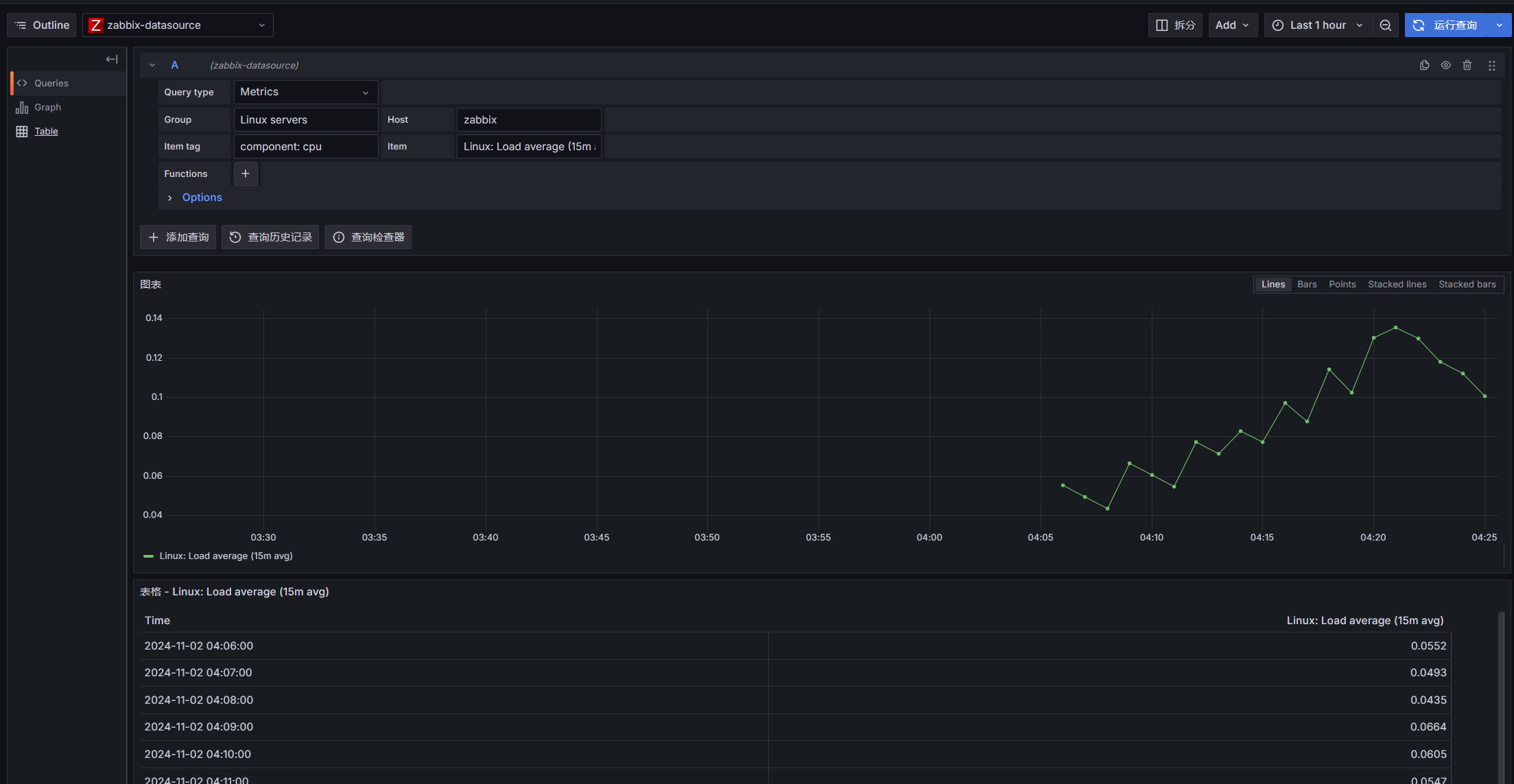
Task: Click the Item field Load average
Action: click(529, 146)
